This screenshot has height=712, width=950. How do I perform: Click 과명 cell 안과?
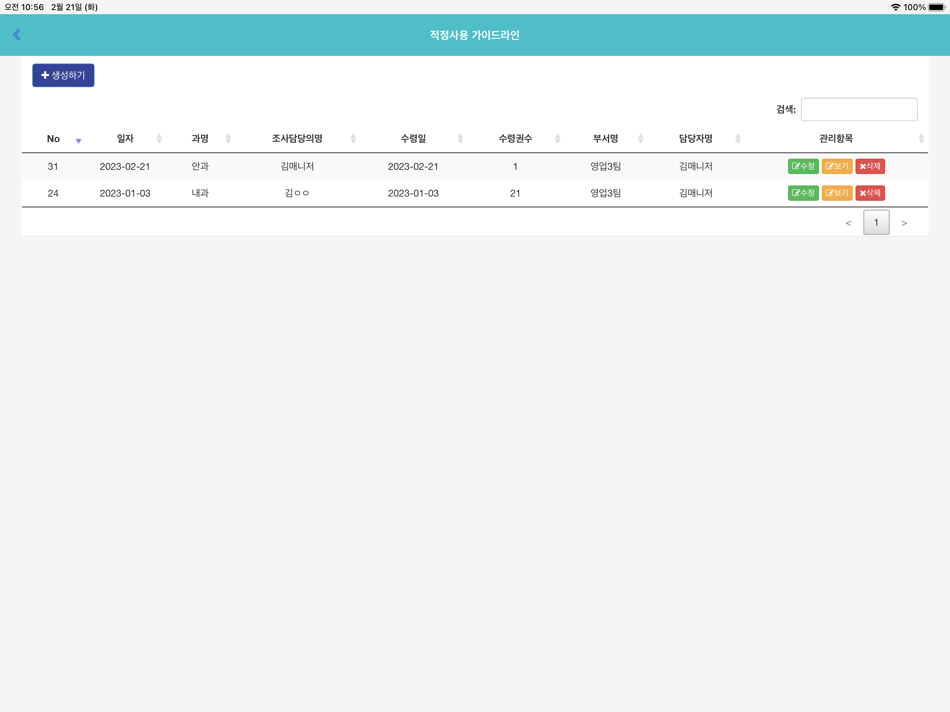[200, 166]
